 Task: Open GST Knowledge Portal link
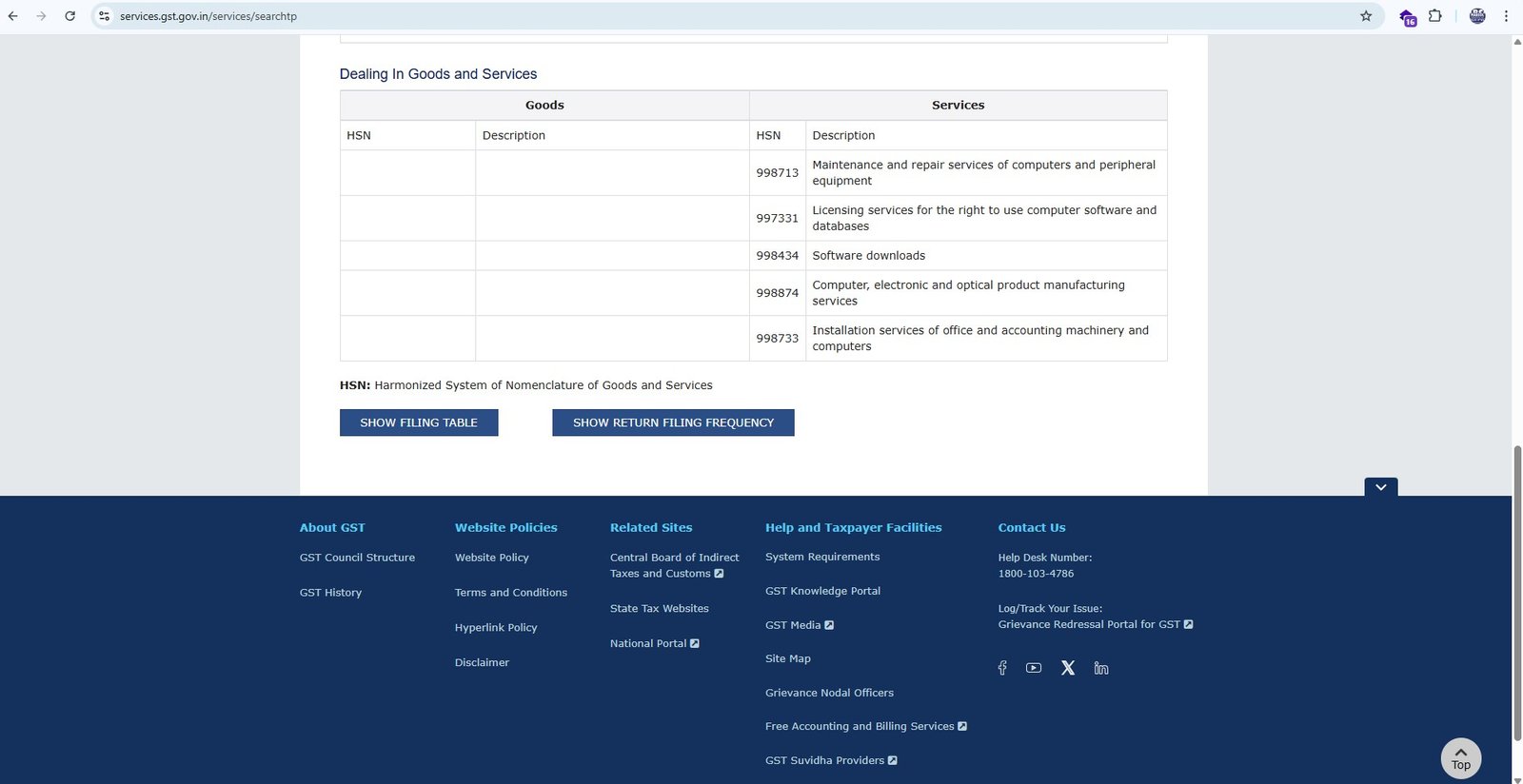pyautogui.click(x=822, y=591)
